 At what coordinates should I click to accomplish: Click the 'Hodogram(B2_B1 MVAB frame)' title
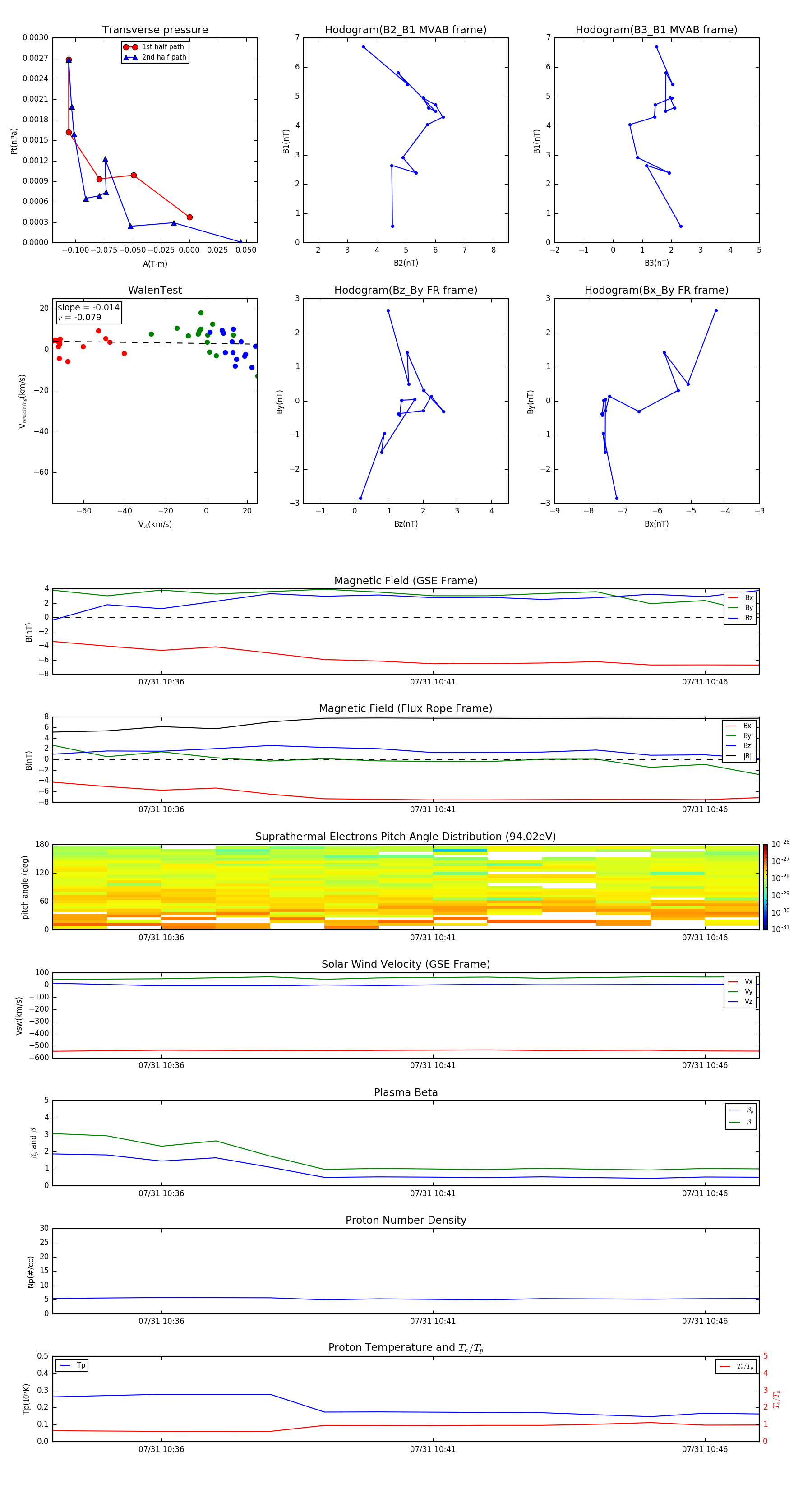406,29
